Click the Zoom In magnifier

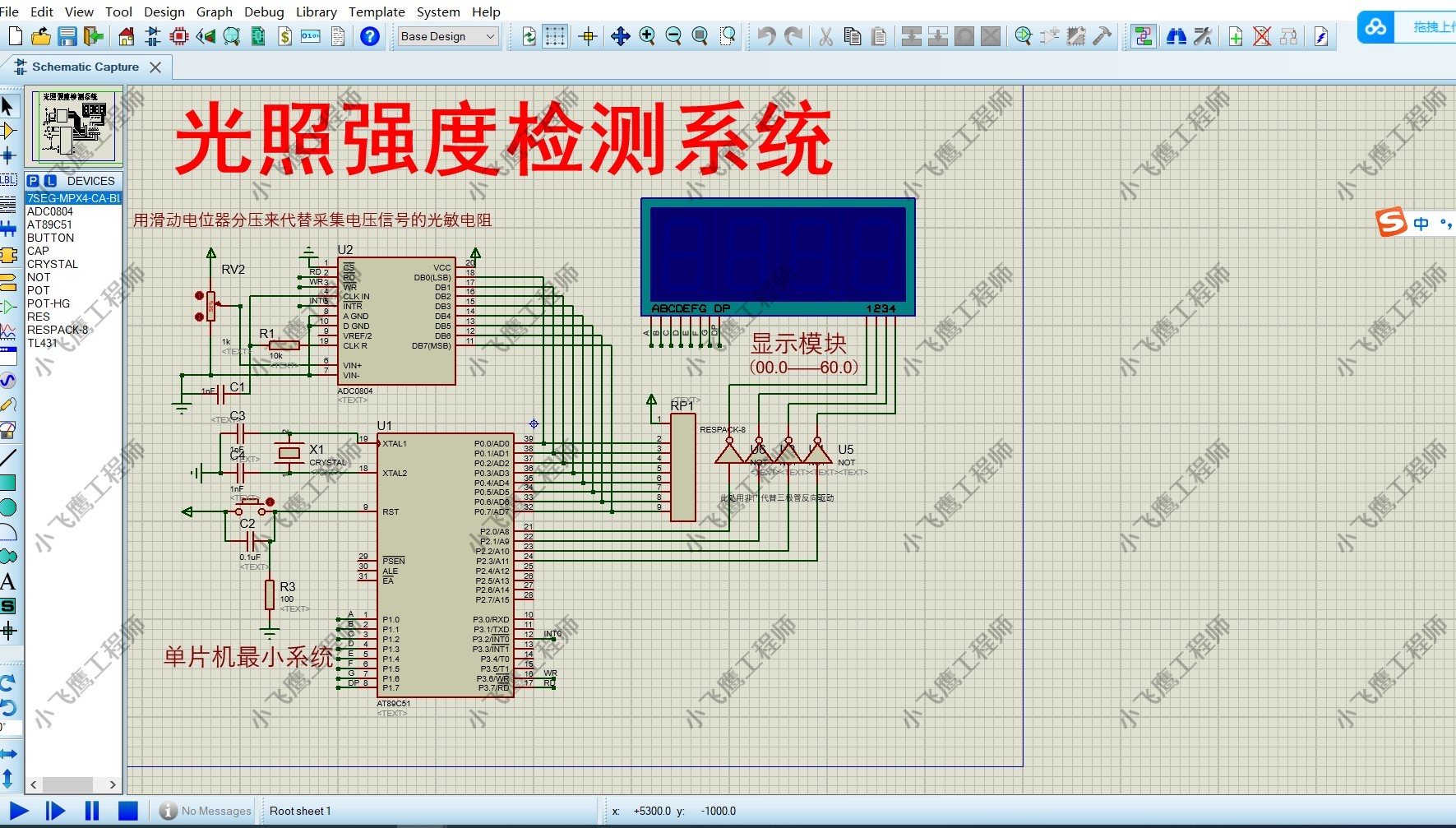coord(647,36)
